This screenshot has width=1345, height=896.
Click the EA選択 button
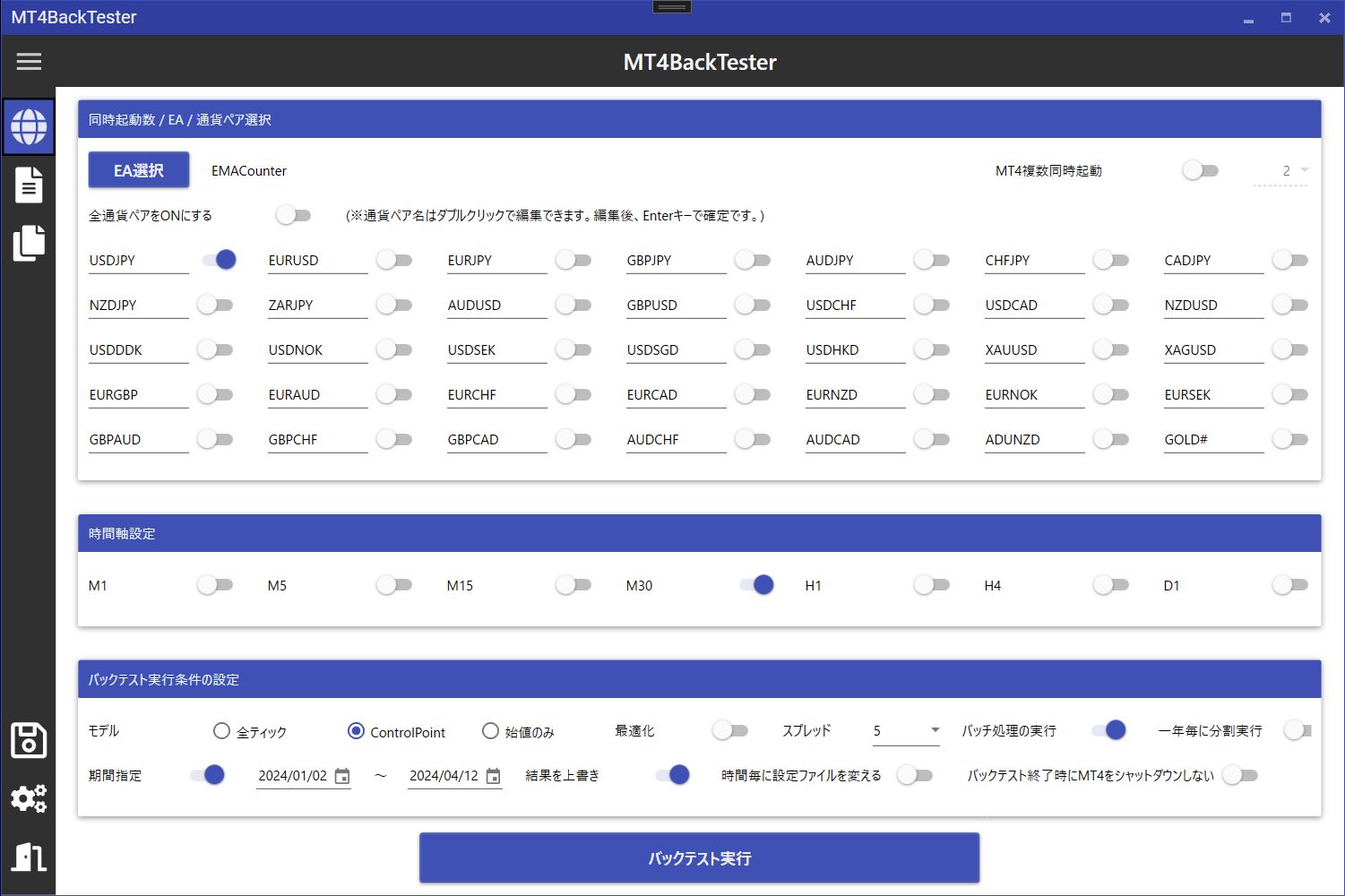139,170
